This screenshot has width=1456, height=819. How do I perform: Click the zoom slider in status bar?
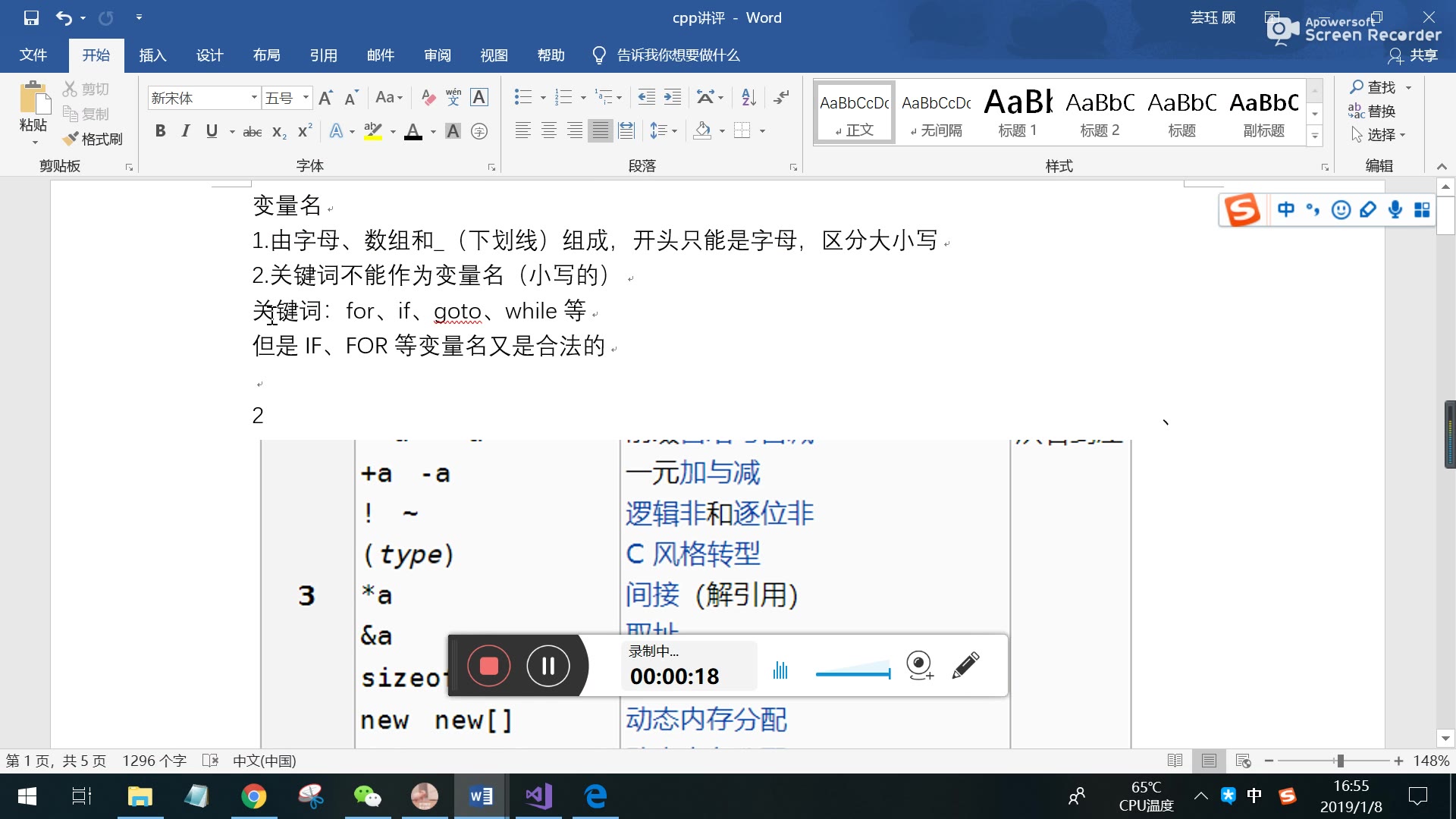[1340, 761]
